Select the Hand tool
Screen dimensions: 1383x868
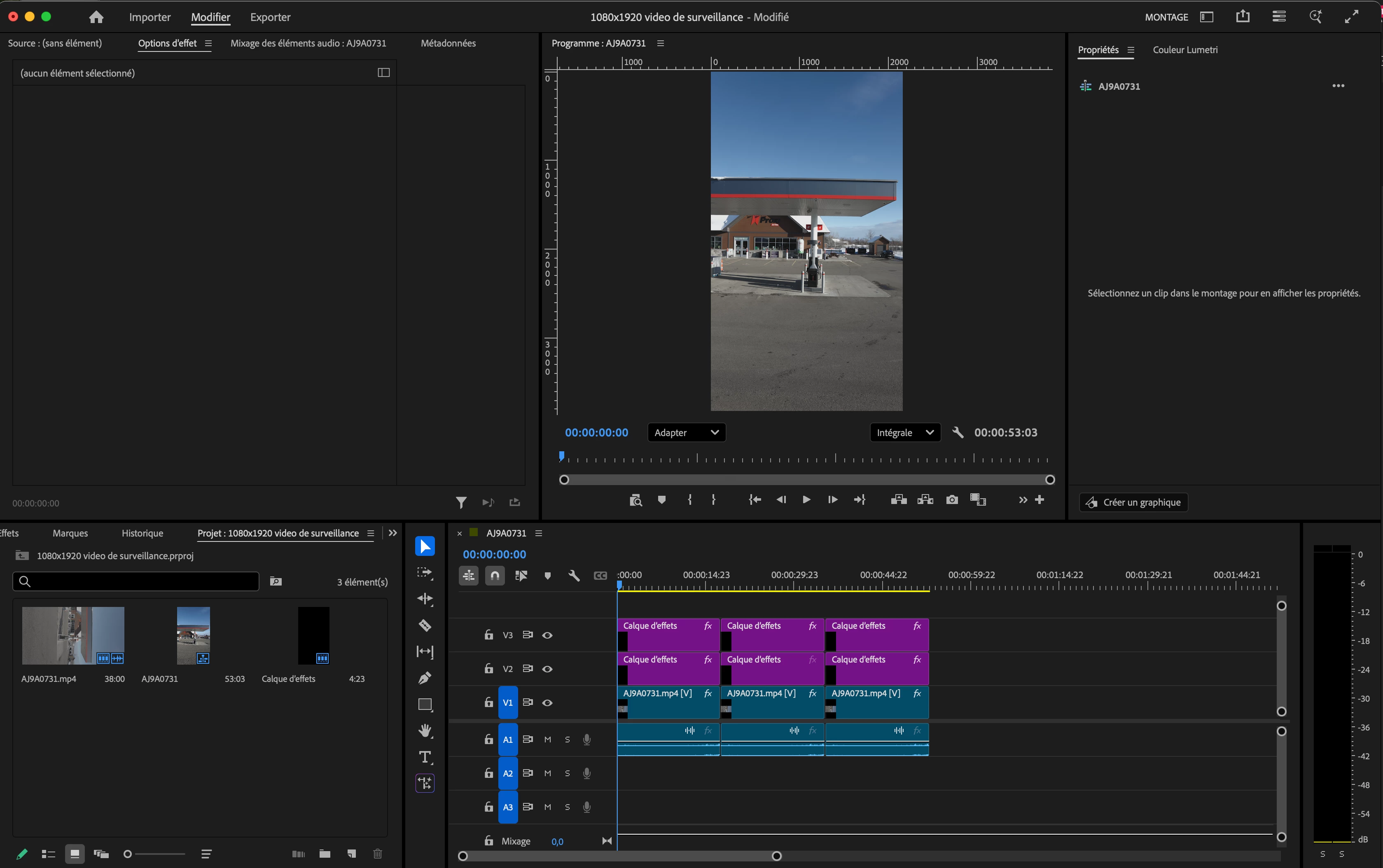pyautogui.click(x=425, y=730)
